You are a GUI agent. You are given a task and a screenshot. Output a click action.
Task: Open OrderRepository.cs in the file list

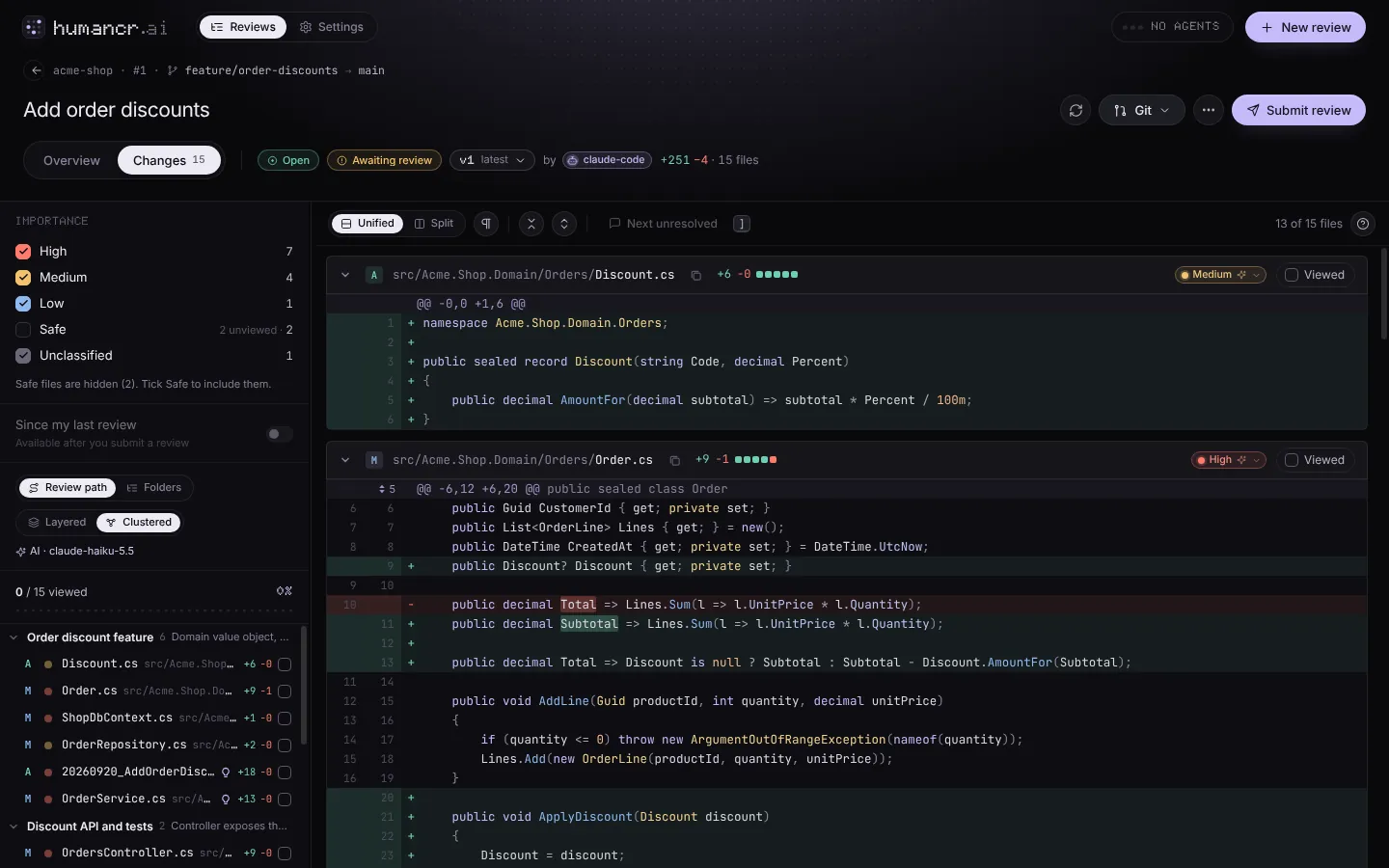point(154,745)
